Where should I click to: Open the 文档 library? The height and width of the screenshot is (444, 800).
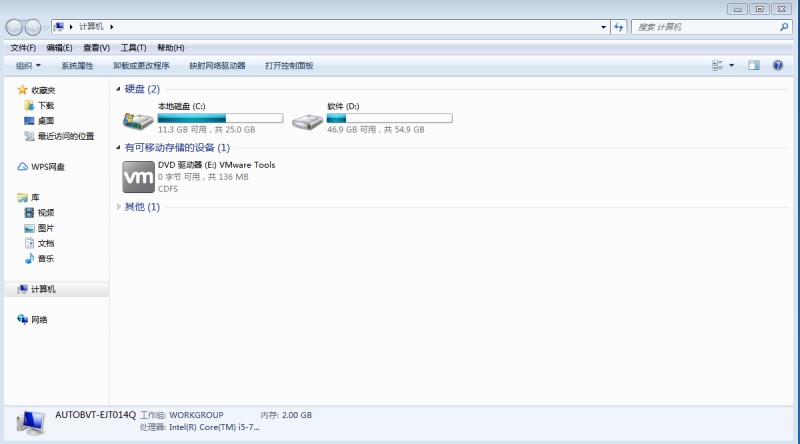tap(46, 243)
